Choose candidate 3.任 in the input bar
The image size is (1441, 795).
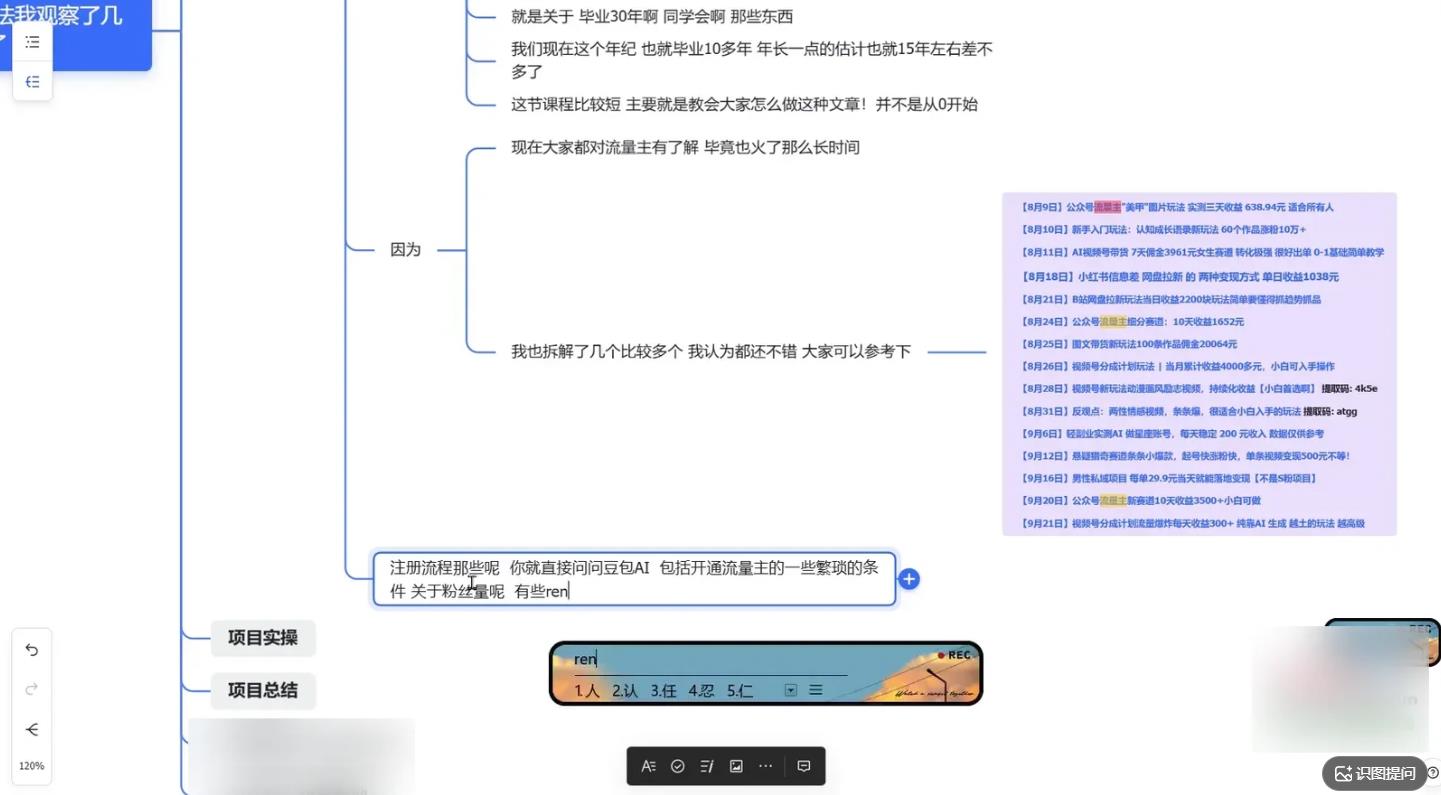coord(663,690)
